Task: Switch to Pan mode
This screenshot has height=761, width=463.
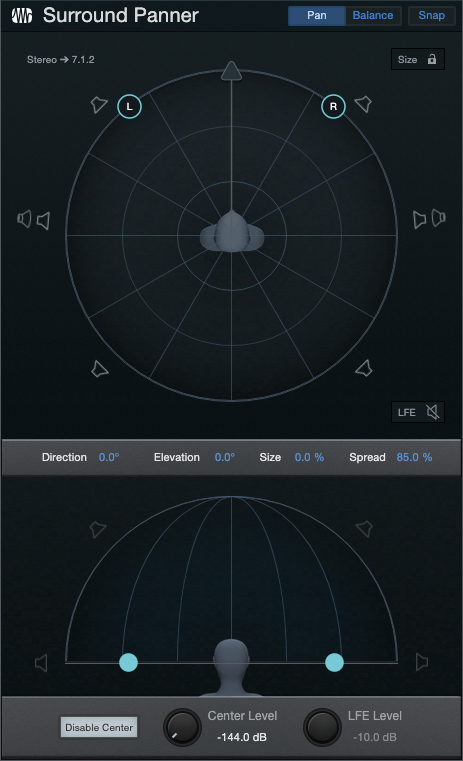Action: pyautogui.click(x=316, y=16)
